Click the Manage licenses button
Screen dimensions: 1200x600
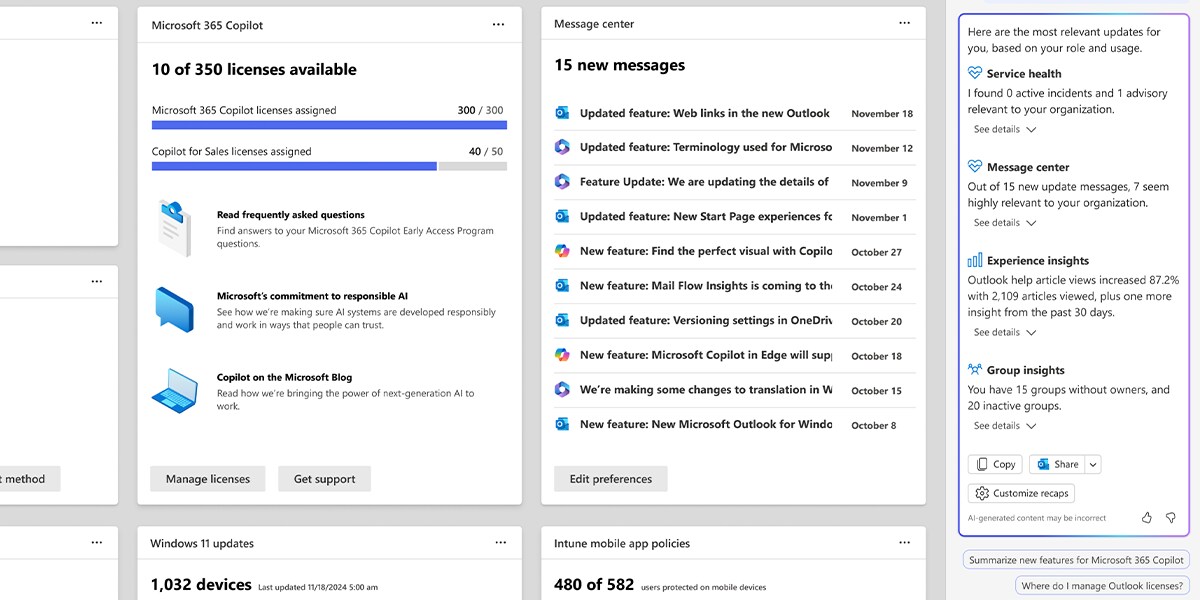[208, 479]
